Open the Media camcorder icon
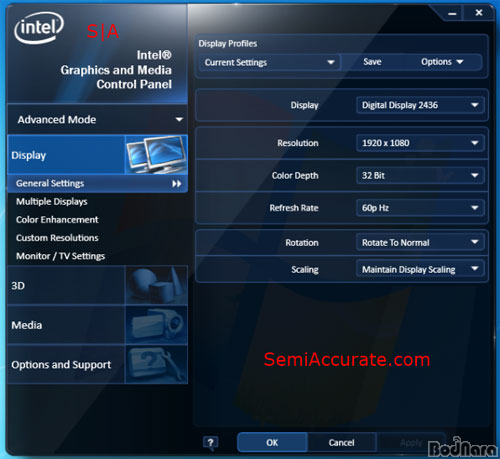Screen dimensions: 500x459 click(x=156, y=325)
